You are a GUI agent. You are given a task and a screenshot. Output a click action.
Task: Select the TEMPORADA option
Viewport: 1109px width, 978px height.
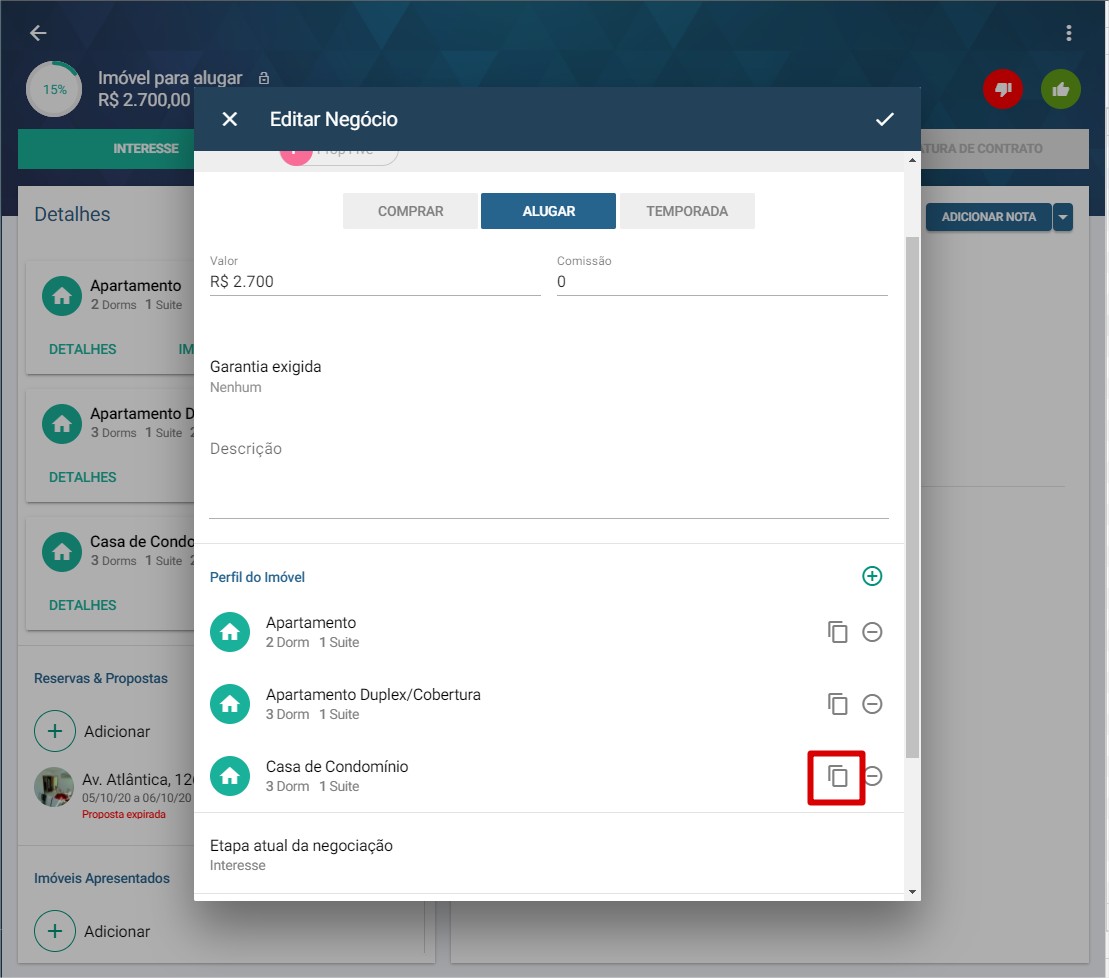[687, 211]
